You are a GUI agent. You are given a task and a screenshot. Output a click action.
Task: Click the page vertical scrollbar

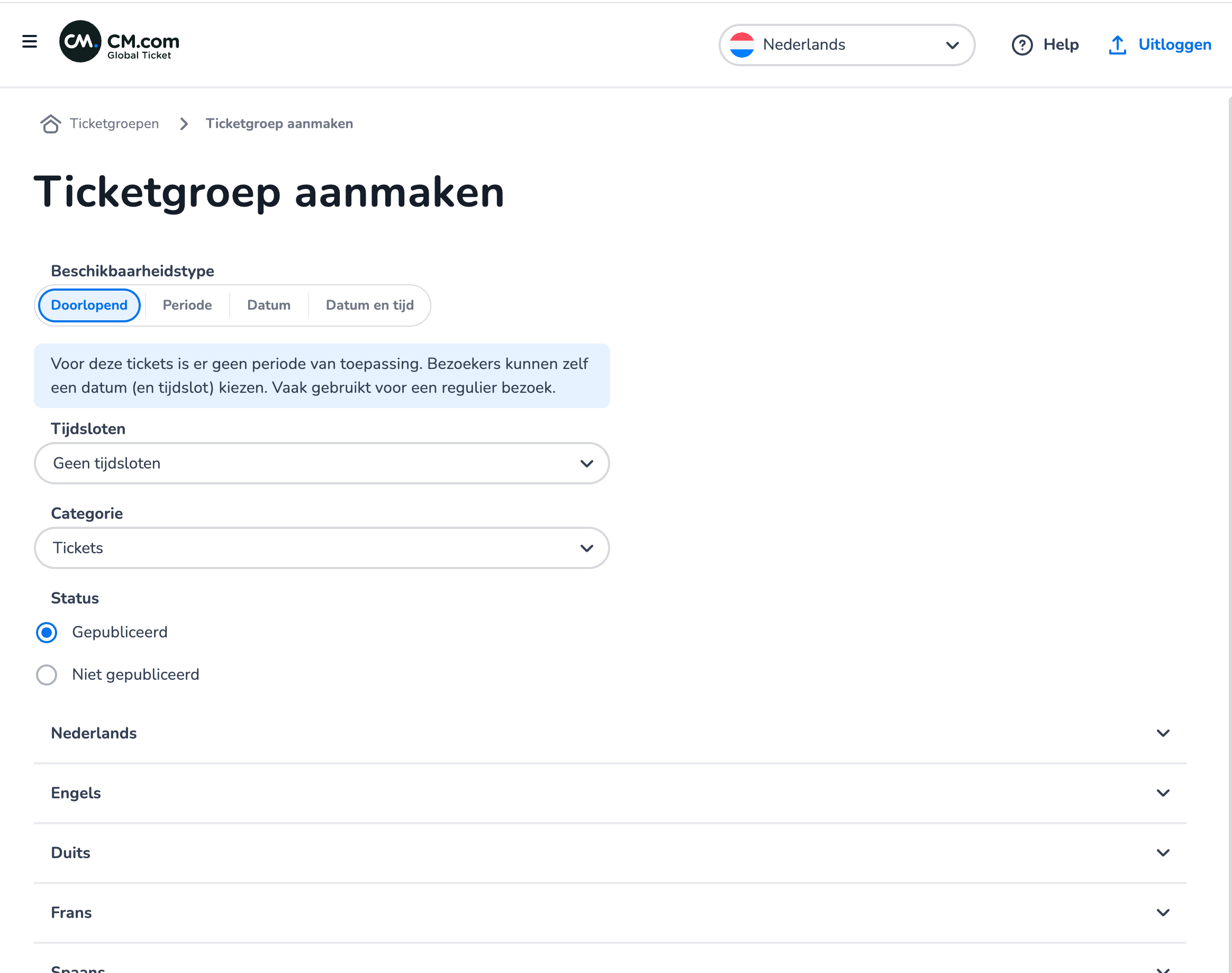[x=1229, y=534]
